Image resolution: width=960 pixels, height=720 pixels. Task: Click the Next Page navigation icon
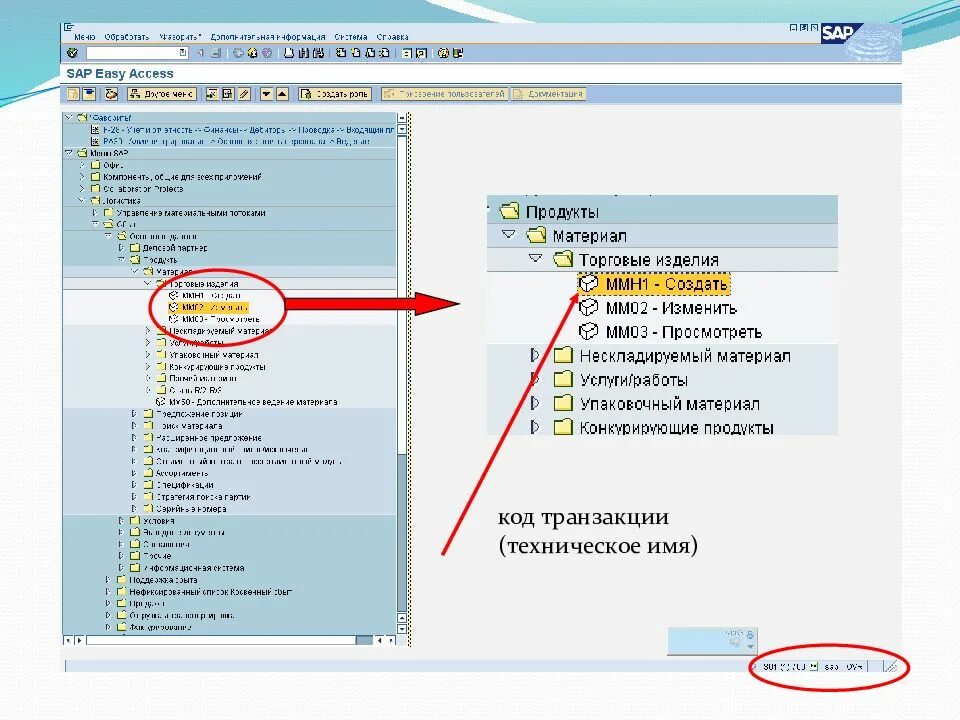coord(370,53)
